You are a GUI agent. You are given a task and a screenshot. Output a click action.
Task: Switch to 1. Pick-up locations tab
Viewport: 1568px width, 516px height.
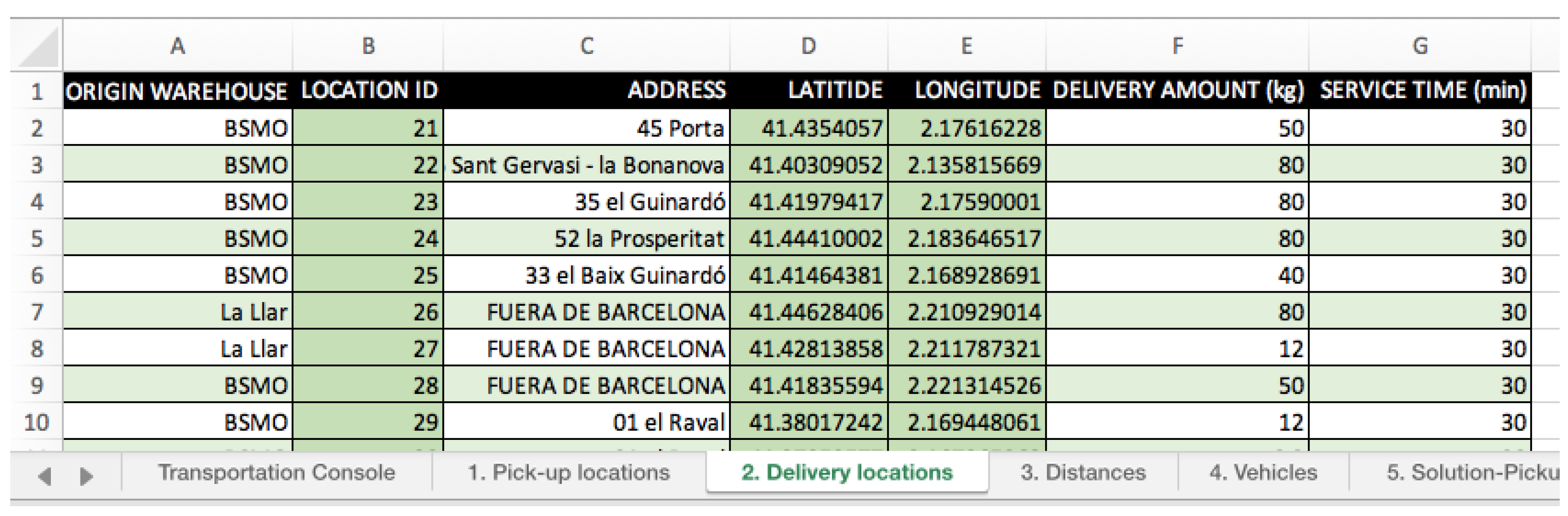click(x=569, y=473)
